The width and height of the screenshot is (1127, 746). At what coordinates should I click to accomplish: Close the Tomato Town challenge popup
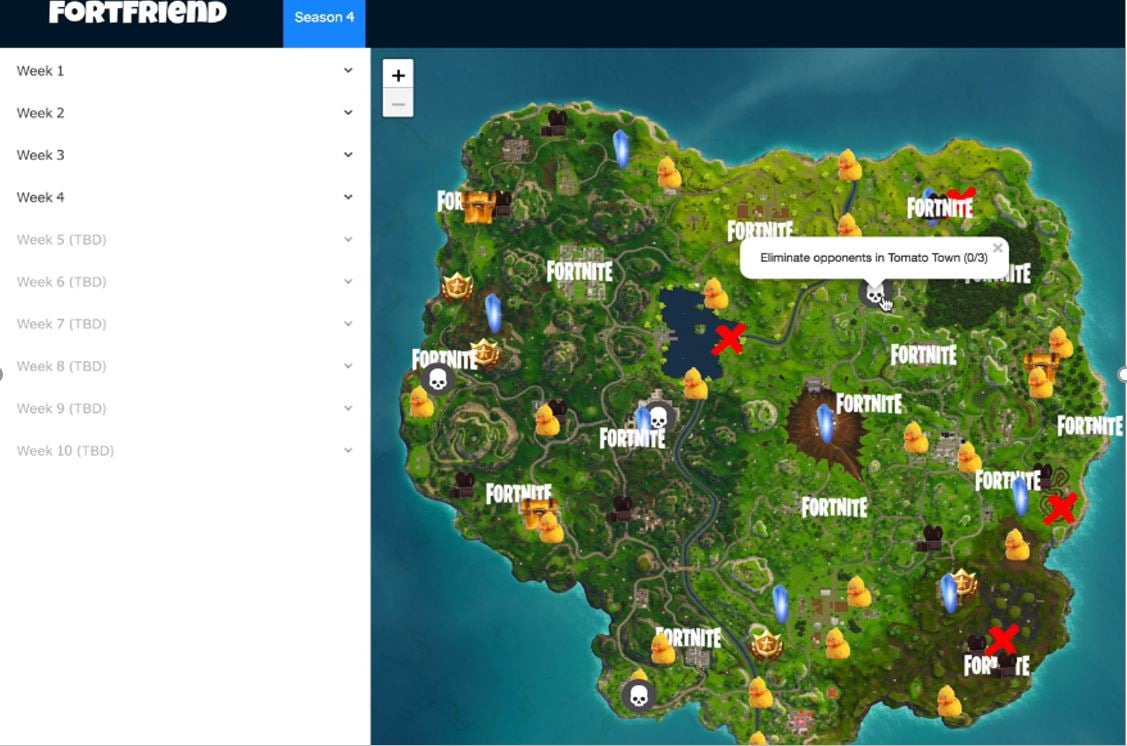(x=997, y=248)
